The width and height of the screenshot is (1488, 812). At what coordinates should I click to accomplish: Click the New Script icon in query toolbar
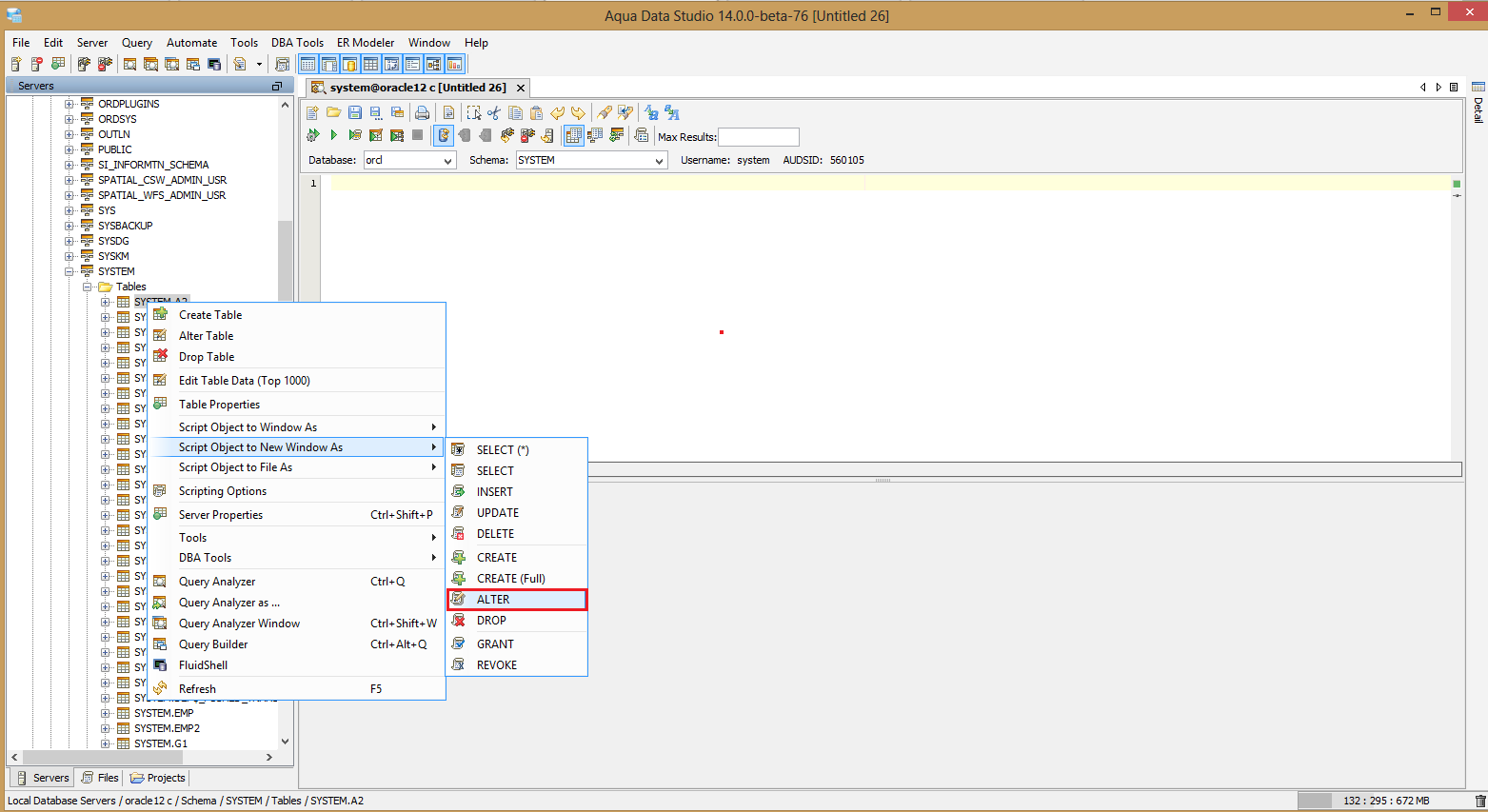coord(312,112)
